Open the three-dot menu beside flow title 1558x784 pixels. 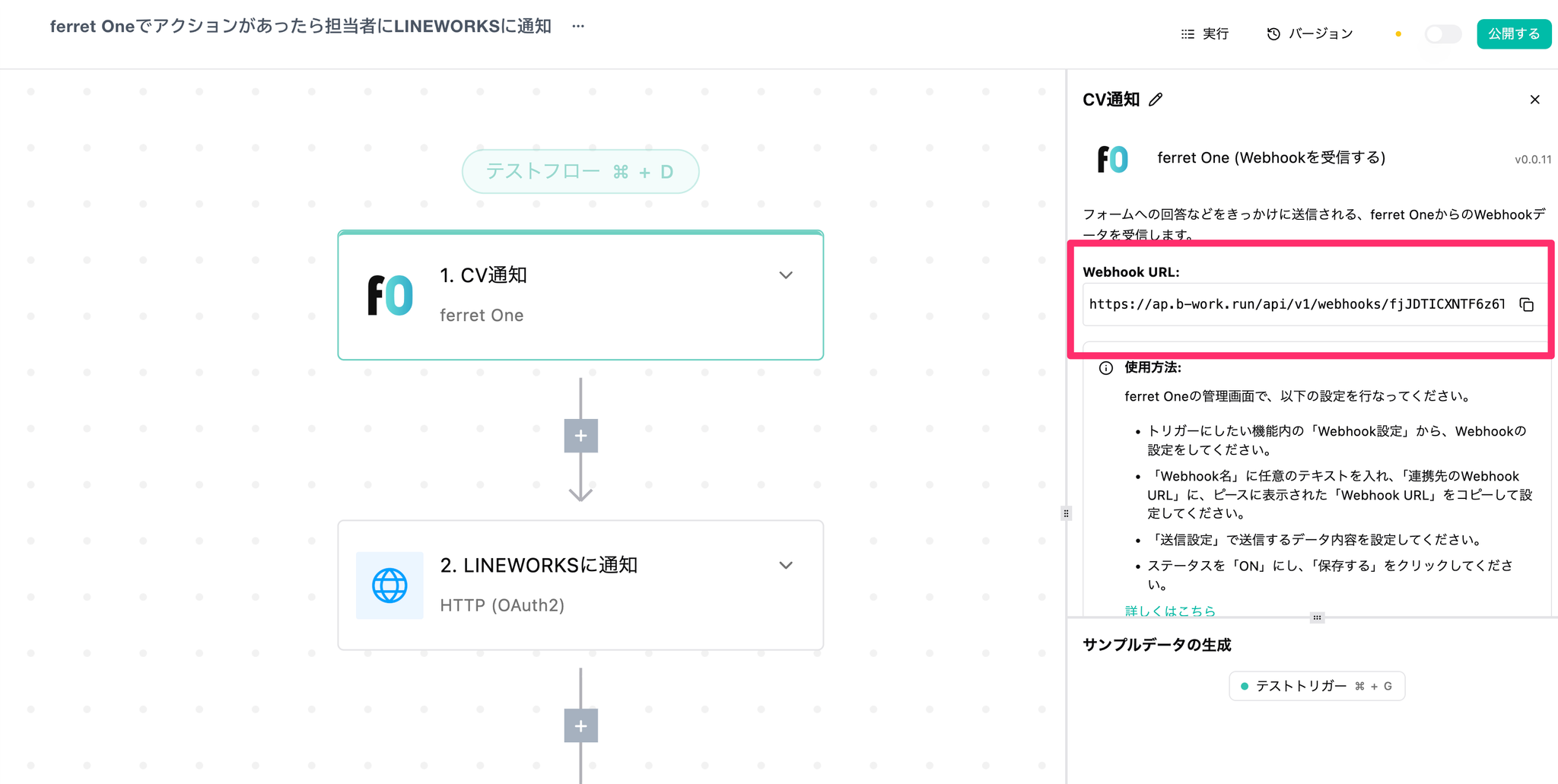[578, 27]
